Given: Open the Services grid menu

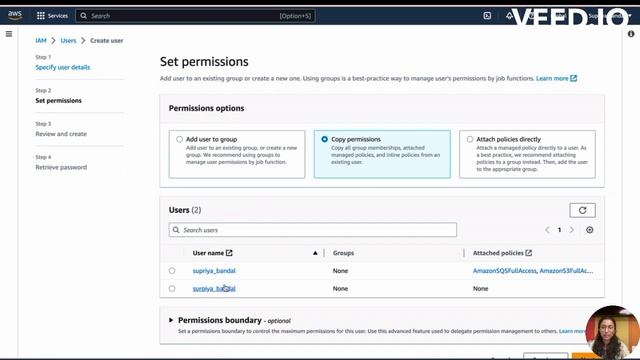Looking at the screenshot, I should click(52, 16).
